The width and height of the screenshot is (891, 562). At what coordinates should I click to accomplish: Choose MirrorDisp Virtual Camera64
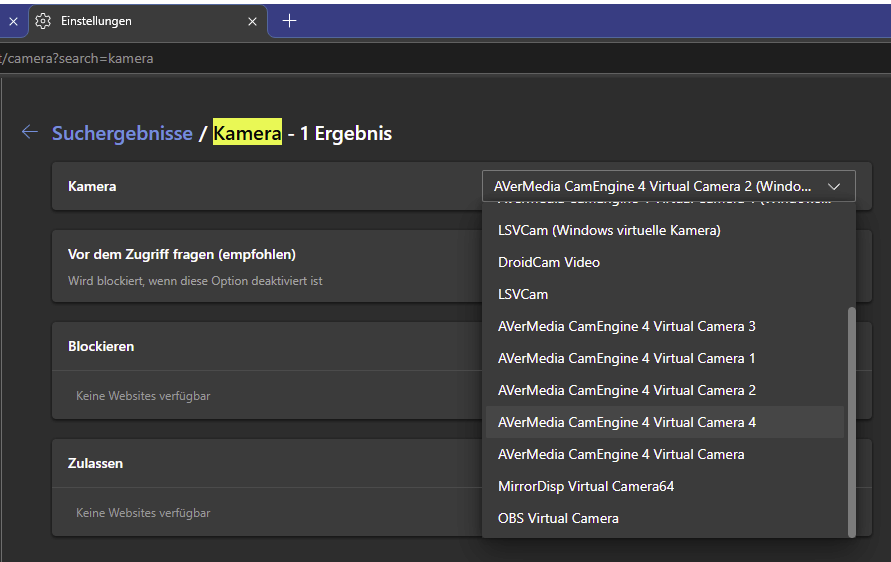coord(665,486)
